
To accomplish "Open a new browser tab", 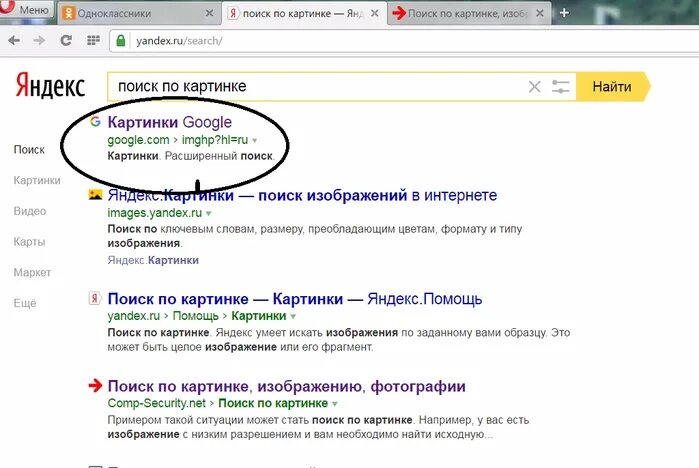I will point(564,13).
